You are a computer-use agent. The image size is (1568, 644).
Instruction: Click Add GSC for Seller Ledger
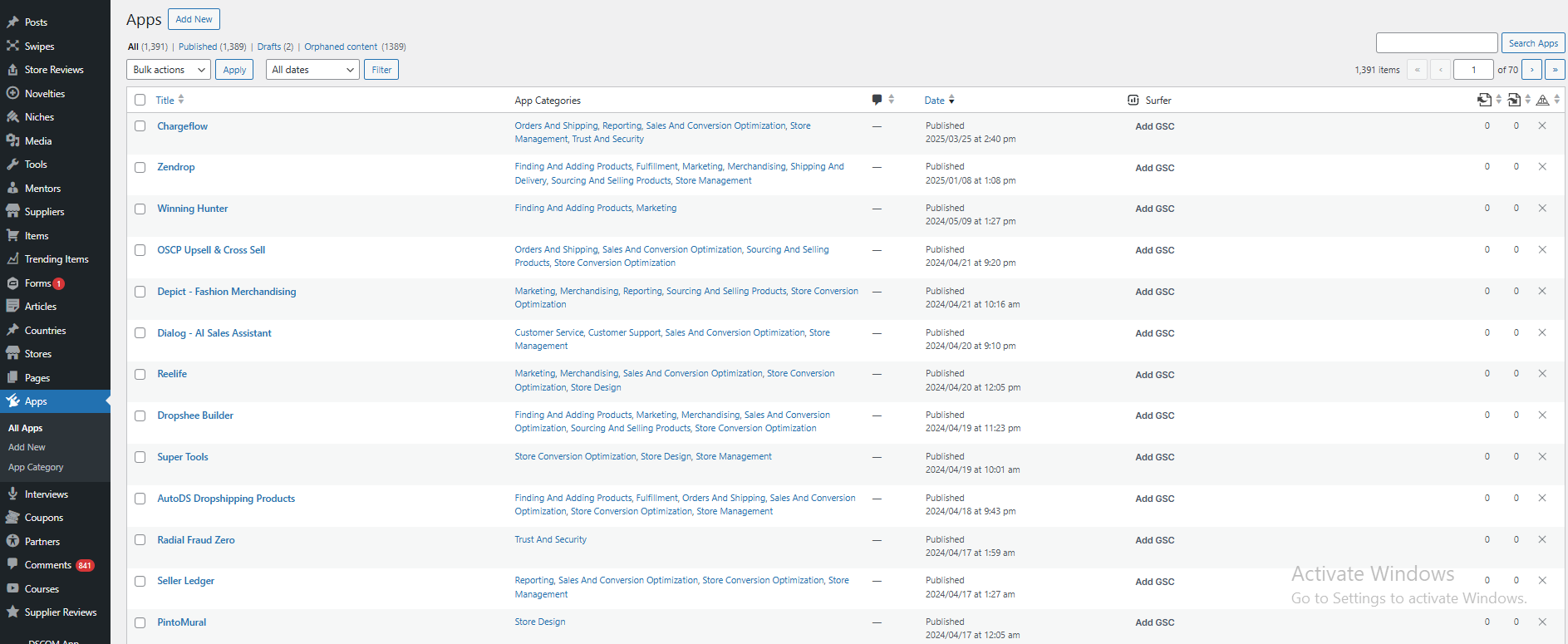(x=1155, y=582)
